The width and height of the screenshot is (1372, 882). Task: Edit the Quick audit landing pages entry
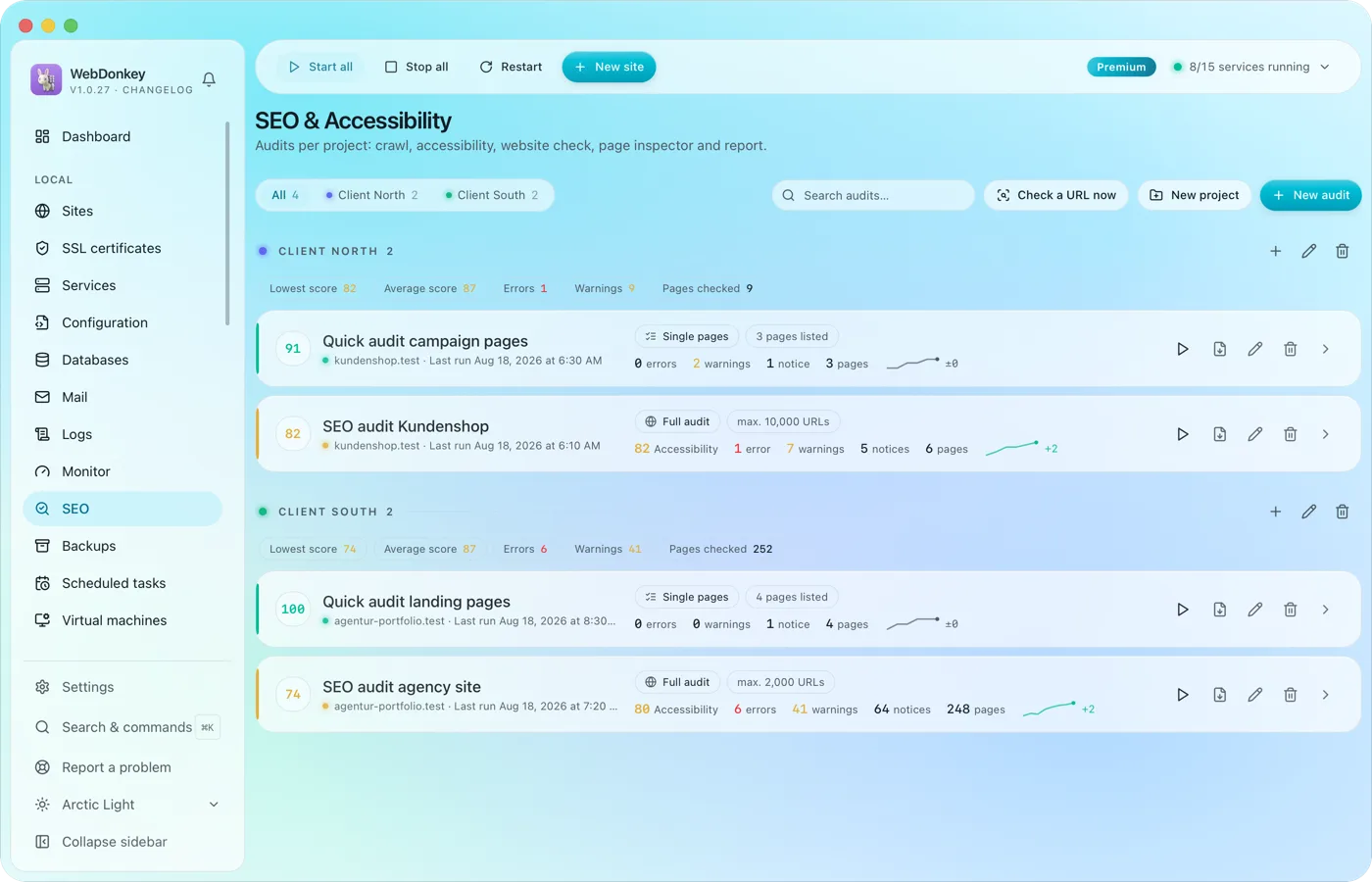[x=1255, y=610]
